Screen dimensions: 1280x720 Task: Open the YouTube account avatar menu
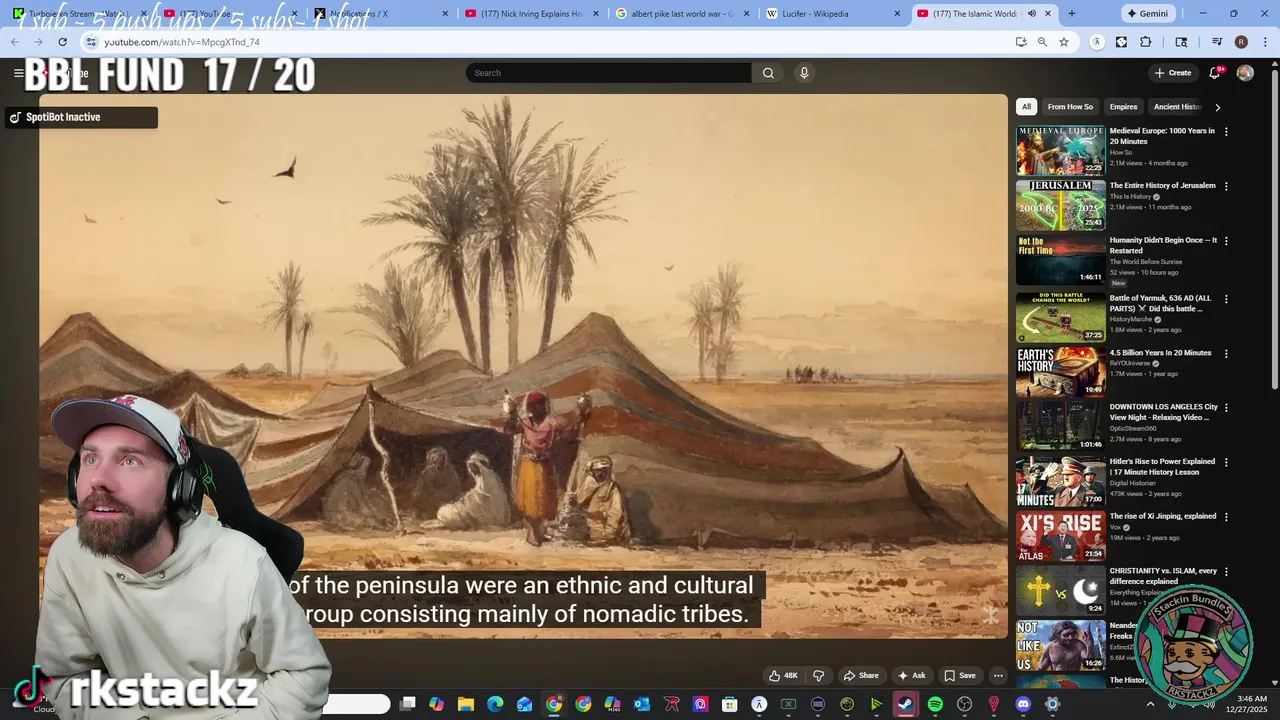pyautogui.click(x=1245, y=73)
